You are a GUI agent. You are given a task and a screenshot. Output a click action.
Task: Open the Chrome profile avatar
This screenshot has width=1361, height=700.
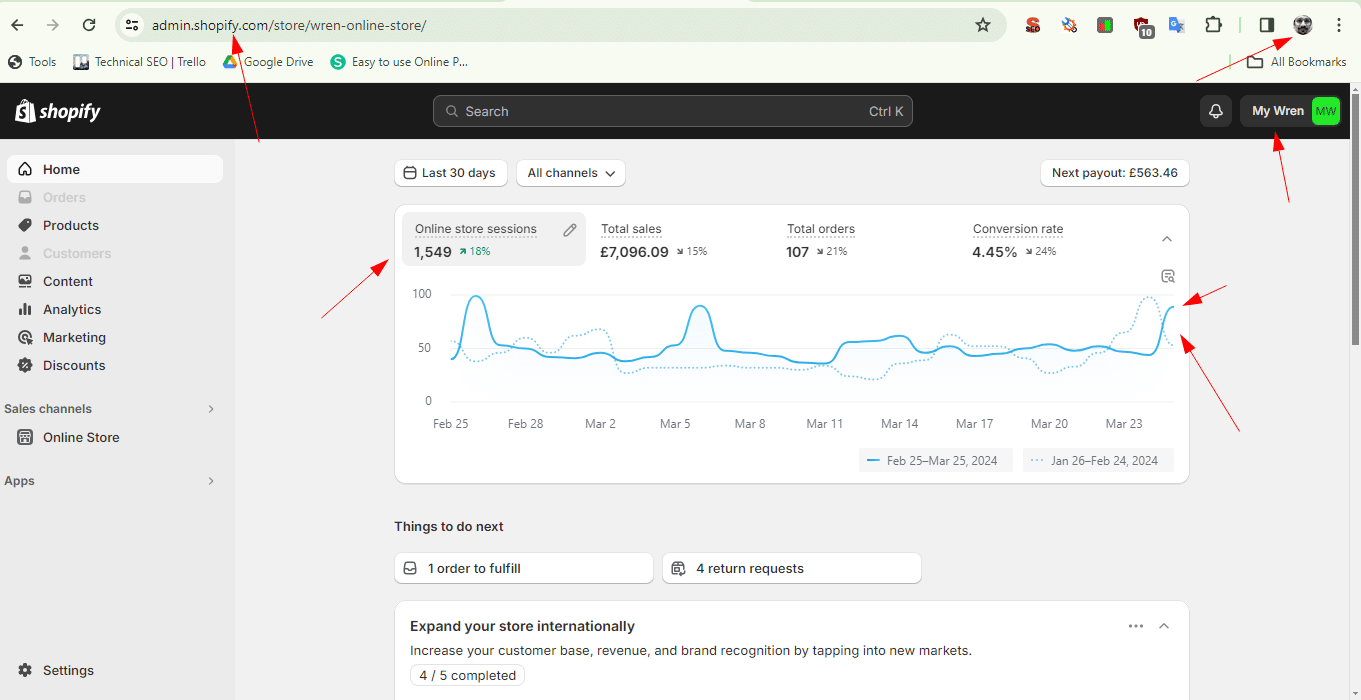pos(1302,25)
